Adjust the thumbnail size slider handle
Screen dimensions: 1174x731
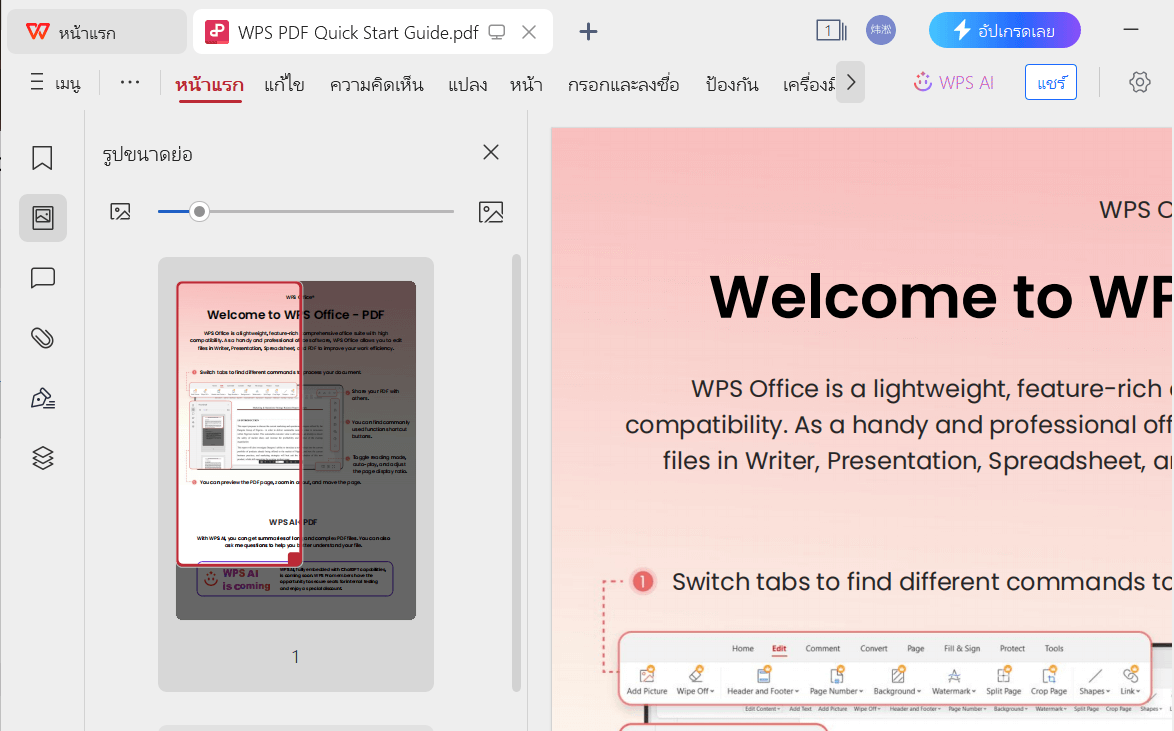pyautogui.click(x=199, y=212)
